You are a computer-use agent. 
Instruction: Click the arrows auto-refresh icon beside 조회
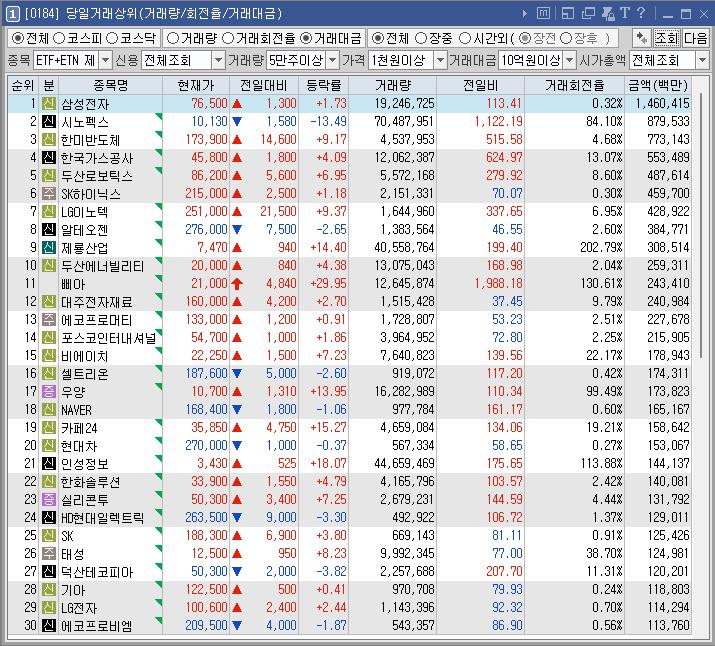coord(642,38)
